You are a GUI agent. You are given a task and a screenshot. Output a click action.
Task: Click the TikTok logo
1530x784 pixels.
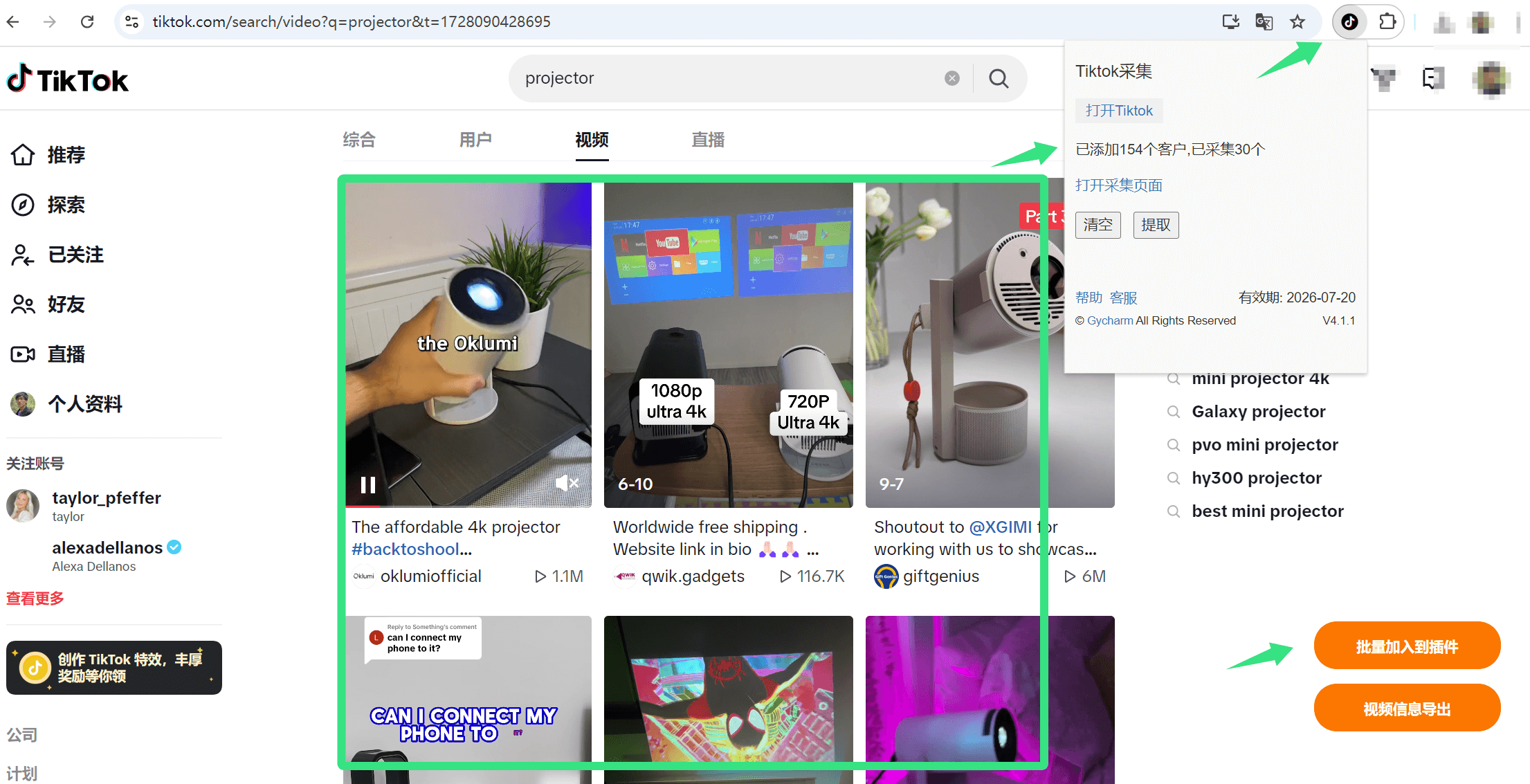tap(67, 79)
